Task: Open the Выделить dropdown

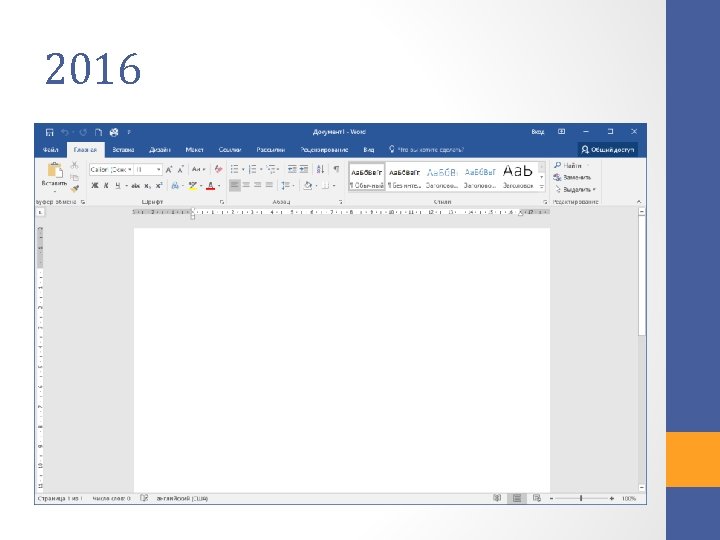Action: point(575,189)
